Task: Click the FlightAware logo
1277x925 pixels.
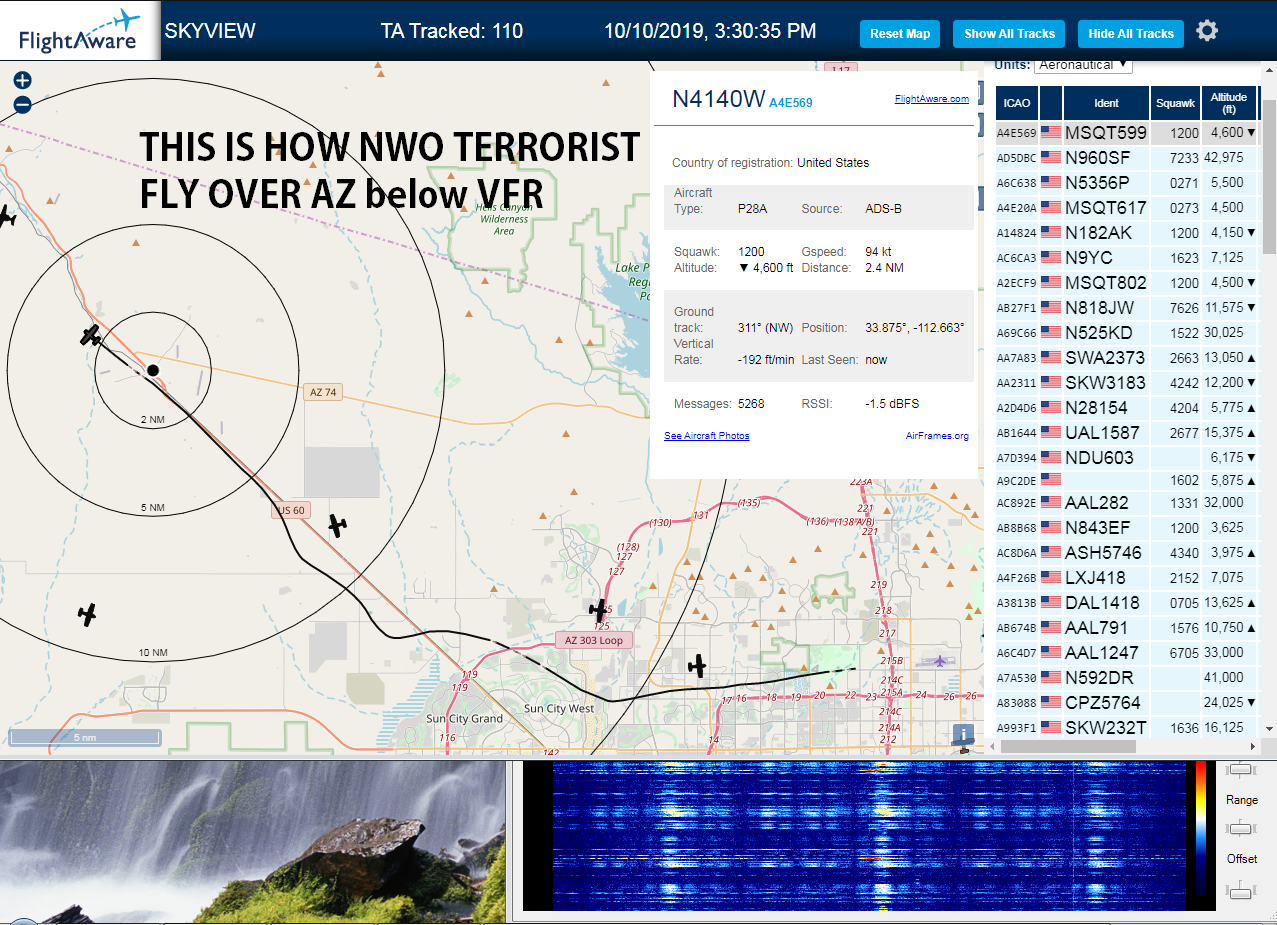Action: coord(79,31)
